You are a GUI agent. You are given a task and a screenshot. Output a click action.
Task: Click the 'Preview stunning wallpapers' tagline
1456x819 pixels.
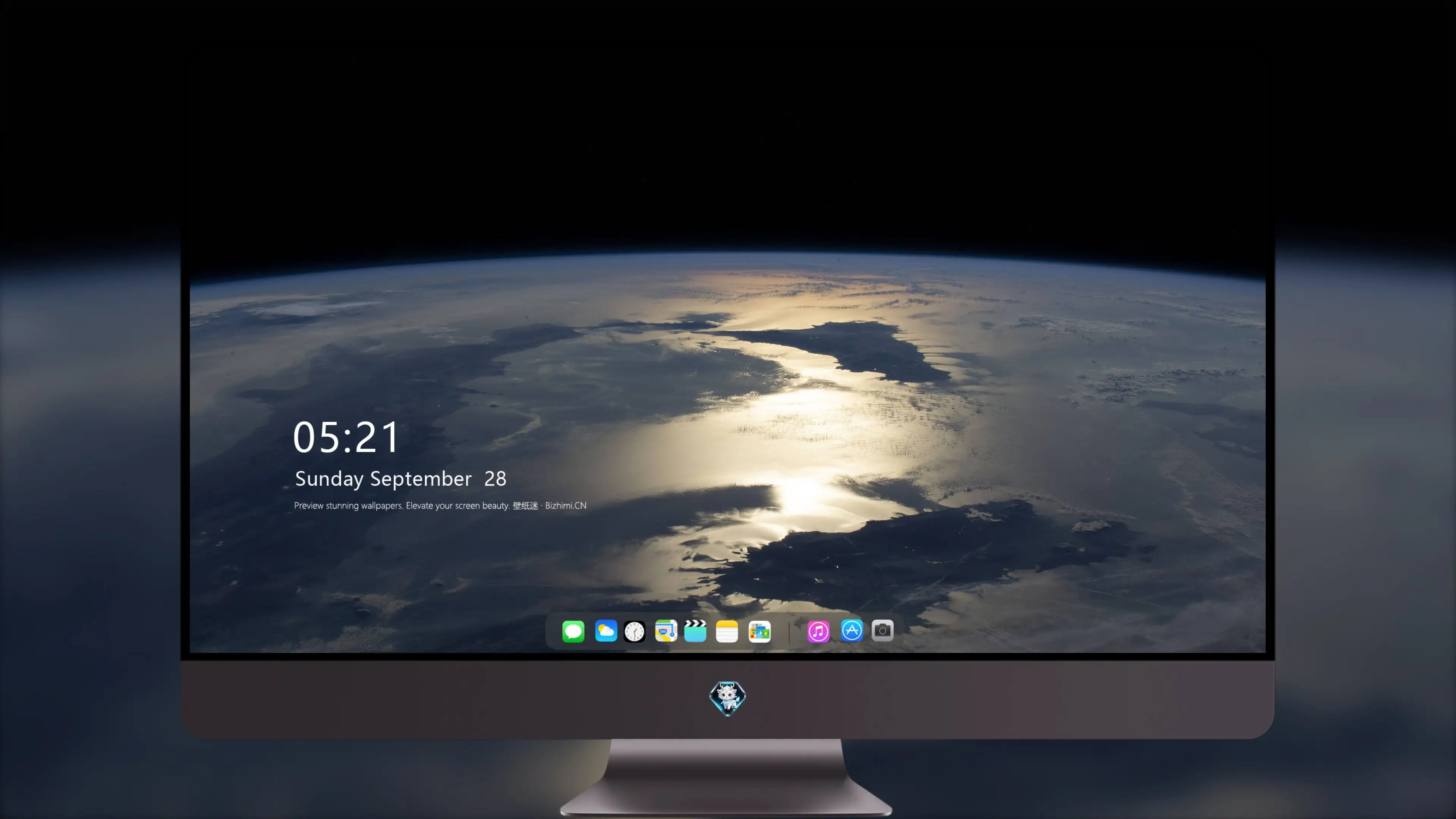440,505
